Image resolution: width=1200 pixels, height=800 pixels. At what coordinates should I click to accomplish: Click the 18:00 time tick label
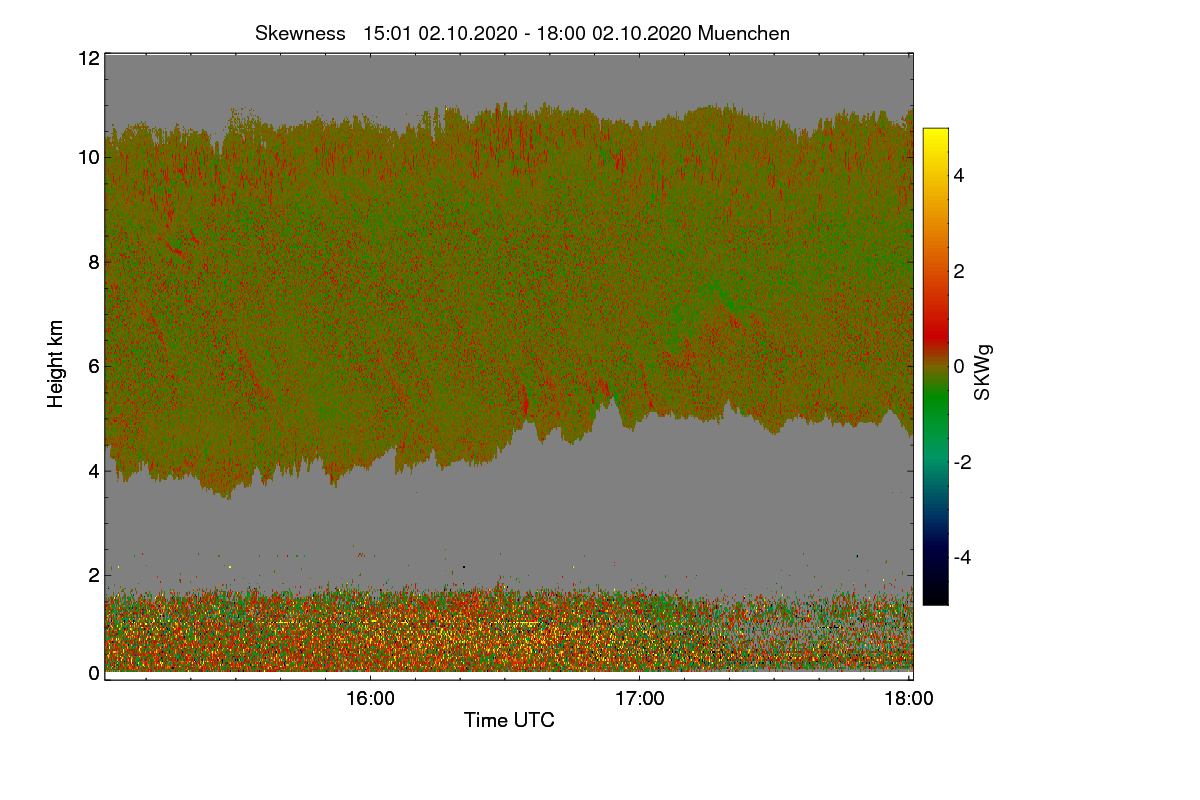(909, 699)
